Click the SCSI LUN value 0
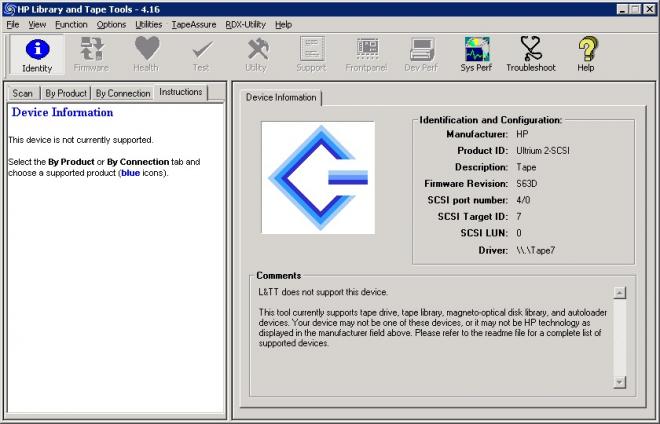This screenshot has height=424, width=660. point(519,233)
